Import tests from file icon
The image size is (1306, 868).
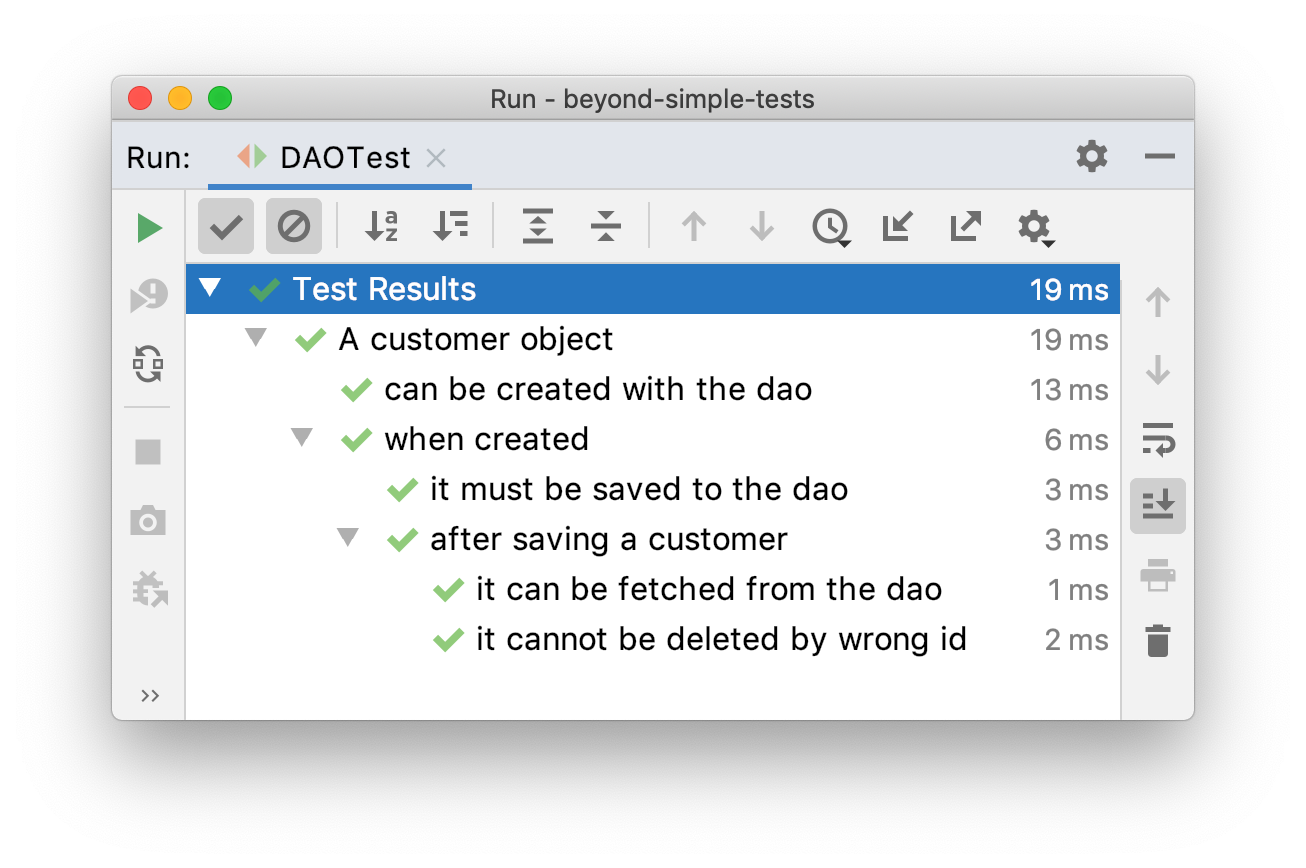(897, 227)
